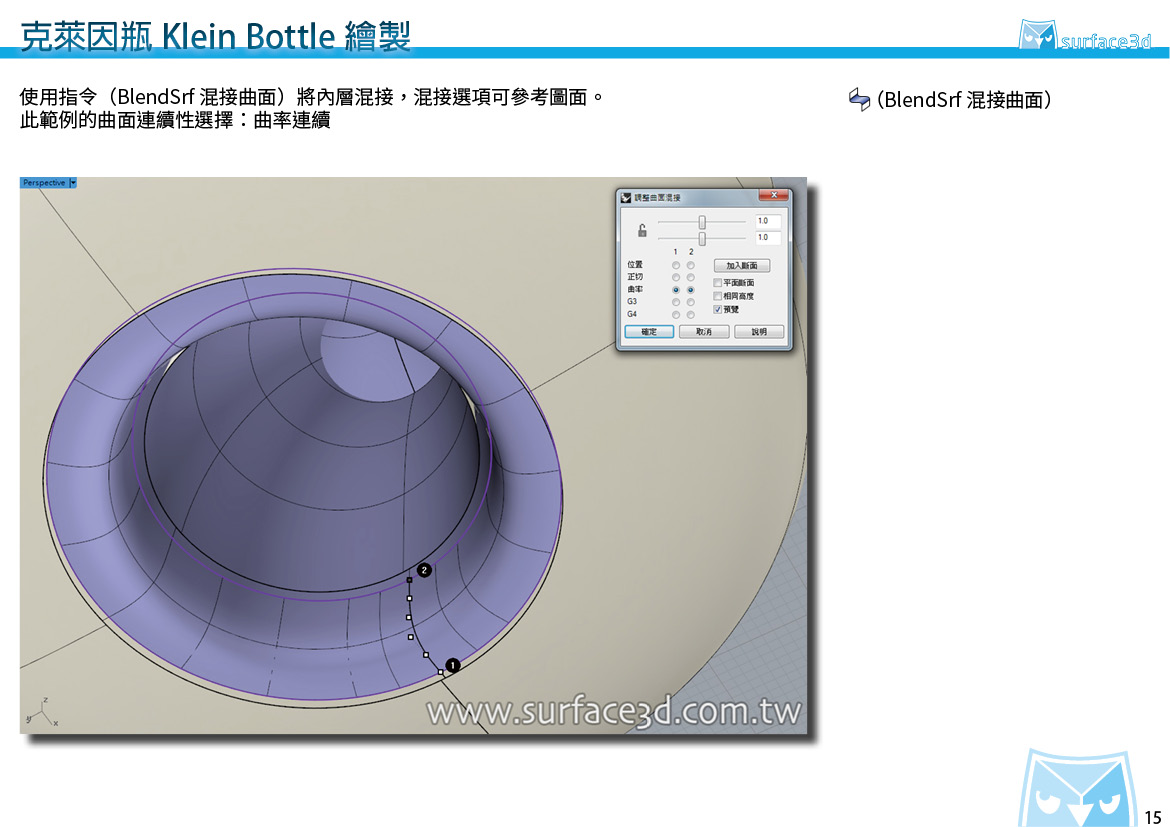Click the Rhino icon in dialog title bar
Image resolution: width=1170 pixels, height=827 pixels.
click(x=626, y=198)
